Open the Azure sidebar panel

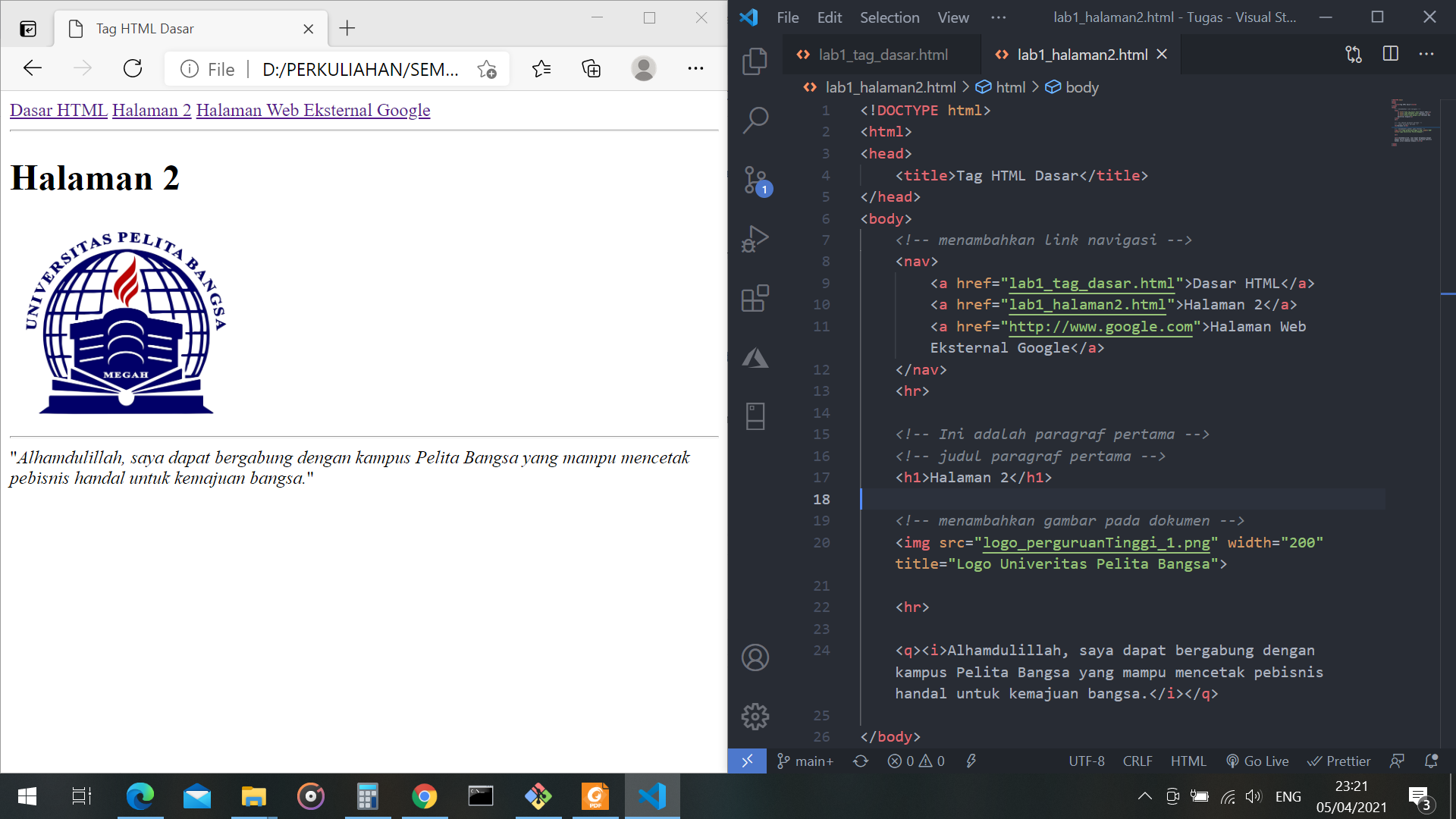755,357
